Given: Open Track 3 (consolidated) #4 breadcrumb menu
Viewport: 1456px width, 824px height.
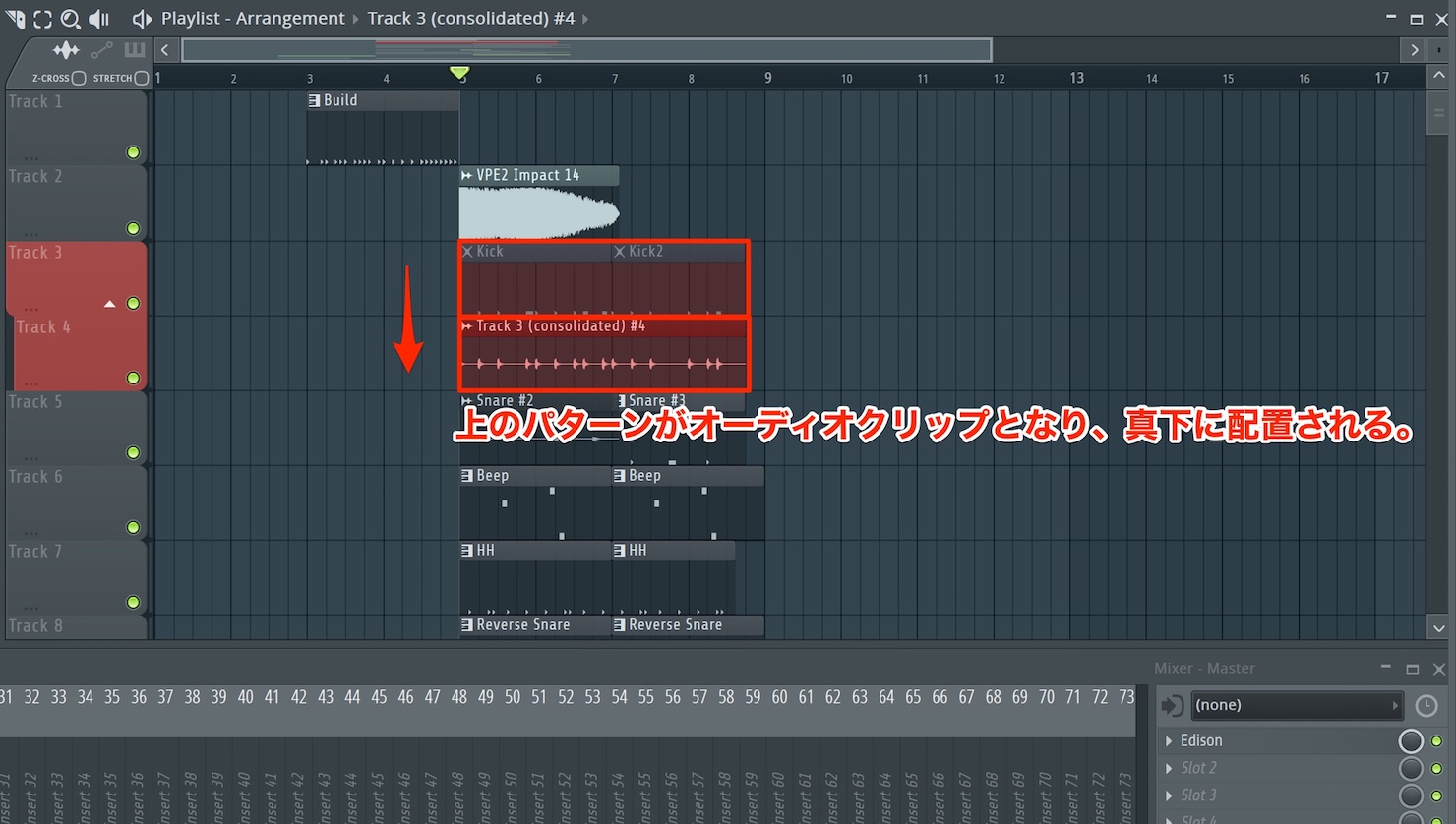Looking at the screenshot, I should coord(471,18).
